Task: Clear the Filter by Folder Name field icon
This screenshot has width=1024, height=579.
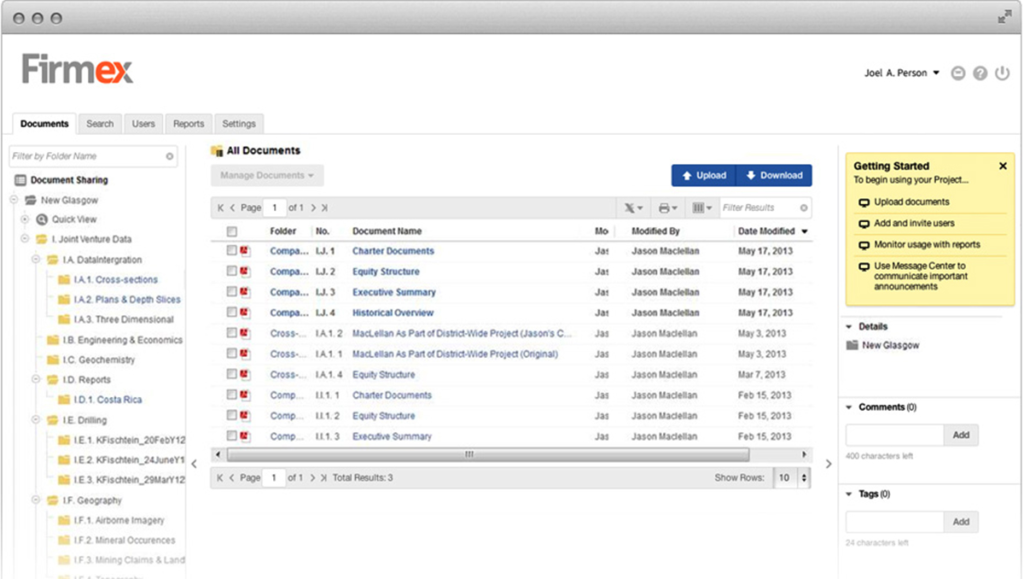Action: 170,157
